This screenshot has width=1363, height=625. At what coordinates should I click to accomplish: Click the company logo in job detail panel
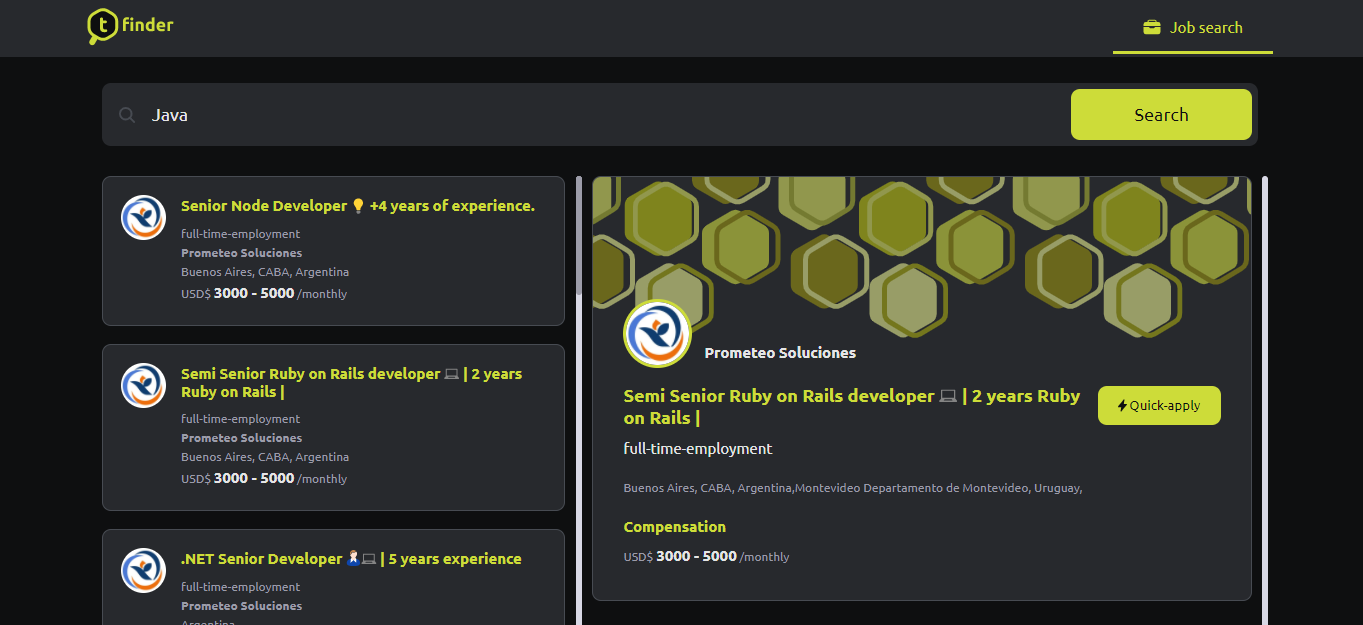point(657,334)
